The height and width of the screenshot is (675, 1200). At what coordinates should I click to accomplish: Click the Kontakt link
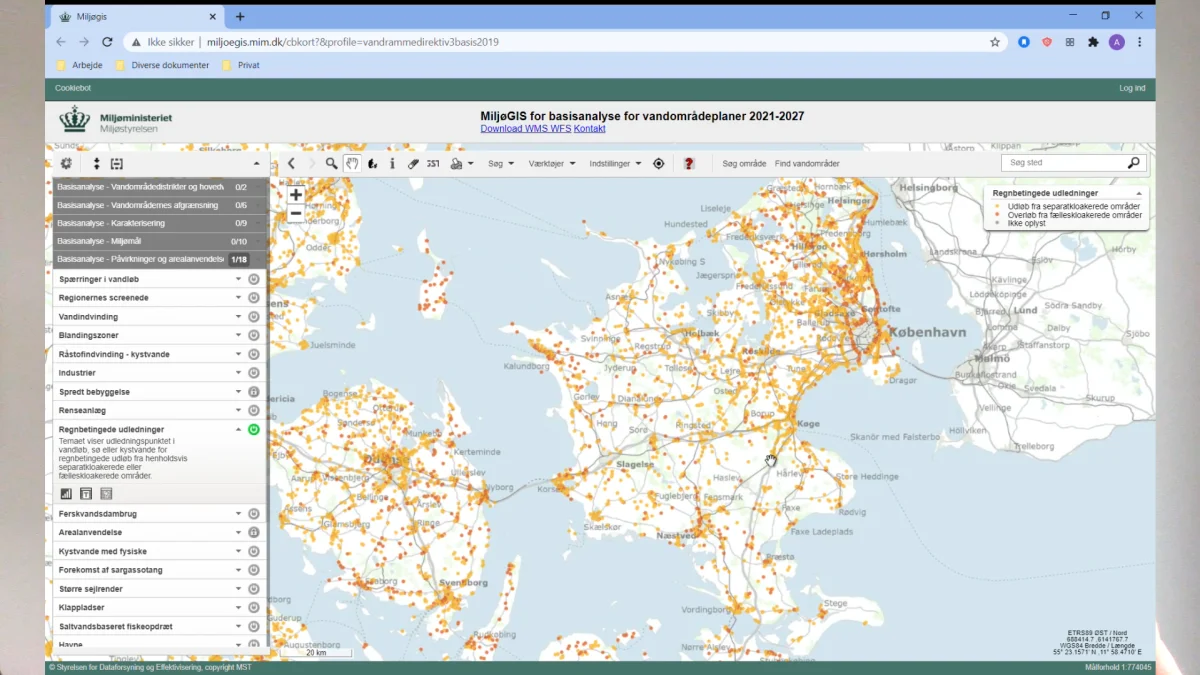pos(590,129)
